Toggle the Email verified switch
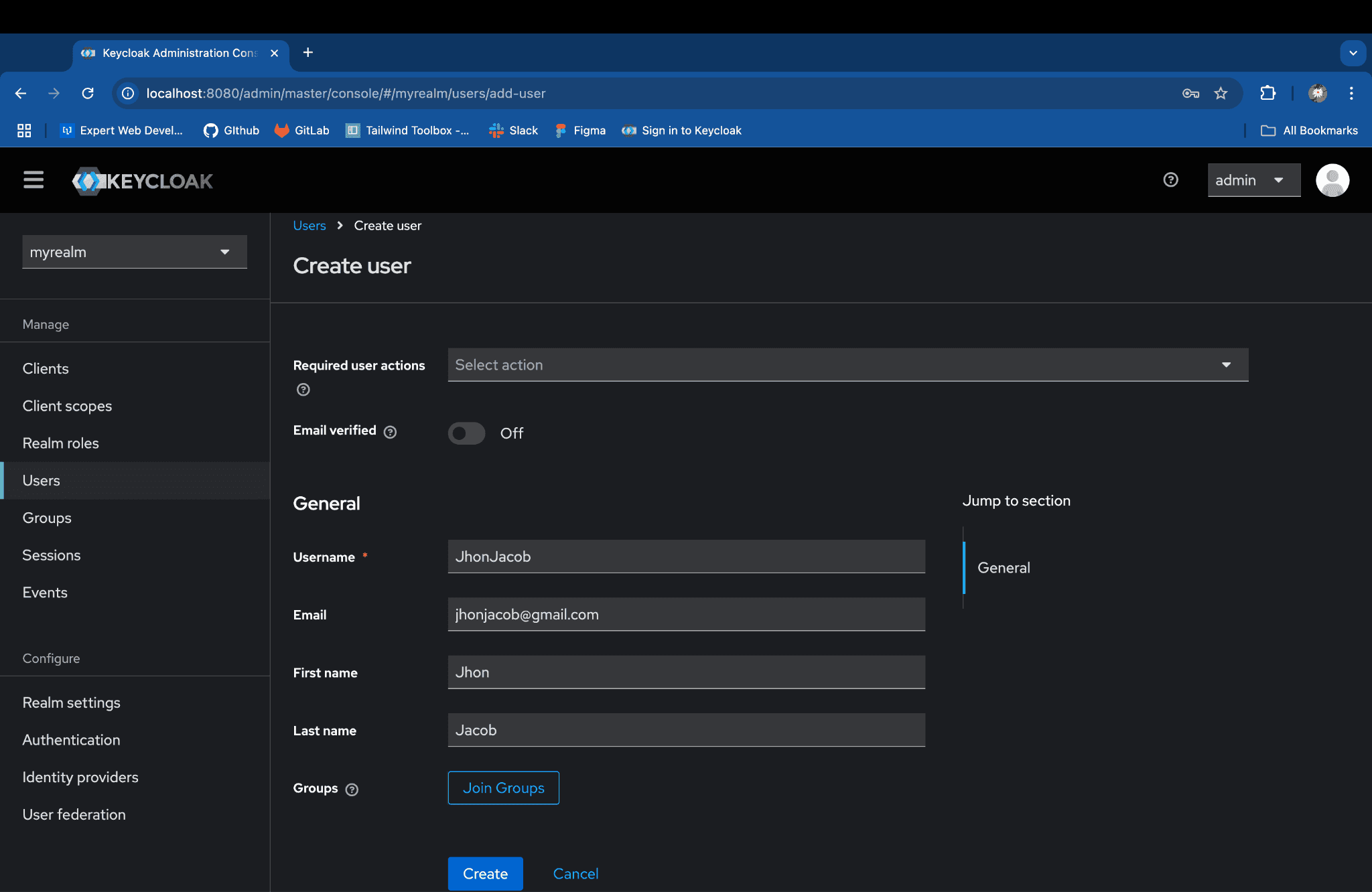This screenshot has height=892, width=1372. click(466, 433)
